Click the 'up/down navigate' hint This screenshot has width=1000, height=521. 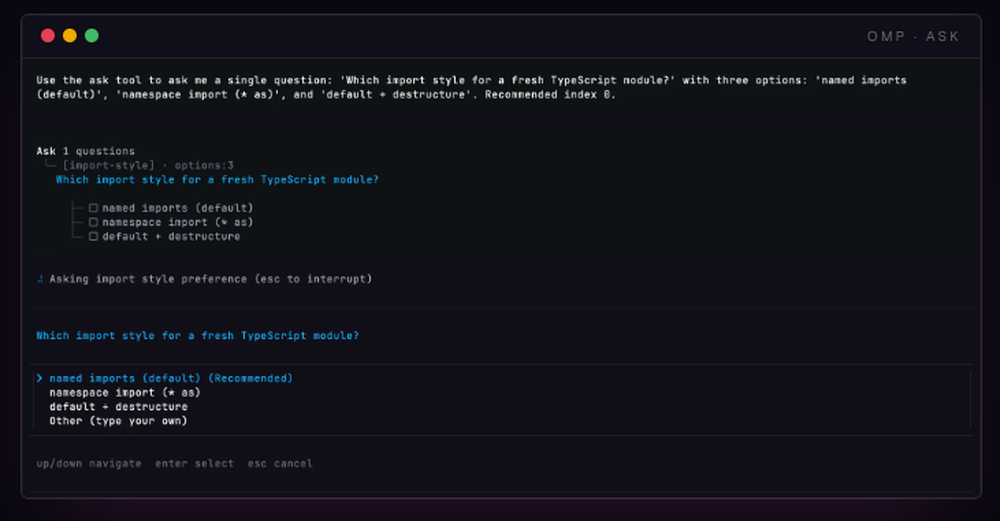[89, 464]
